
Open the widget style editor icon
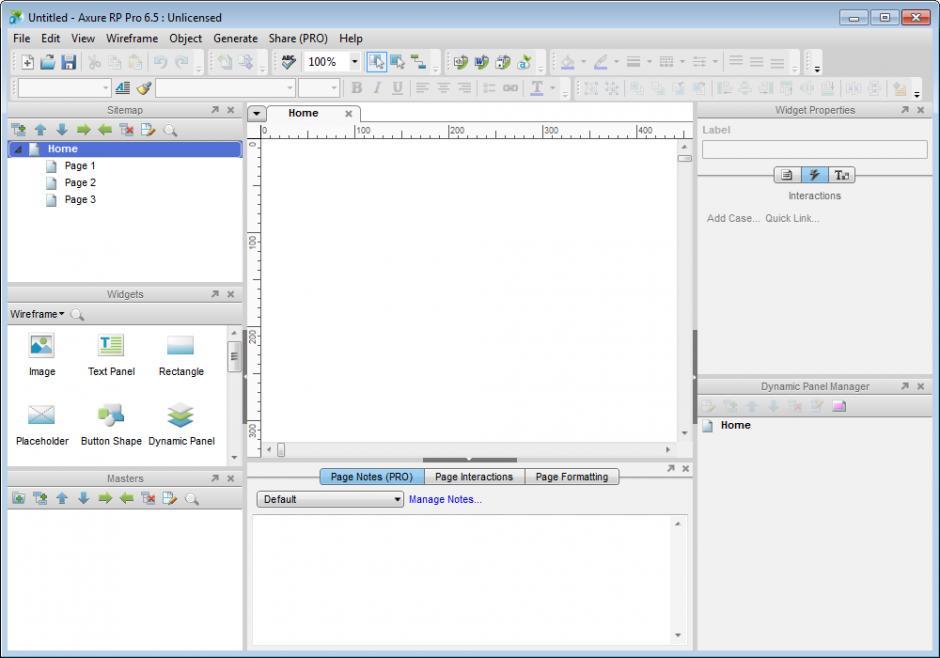tap(122, 89)
